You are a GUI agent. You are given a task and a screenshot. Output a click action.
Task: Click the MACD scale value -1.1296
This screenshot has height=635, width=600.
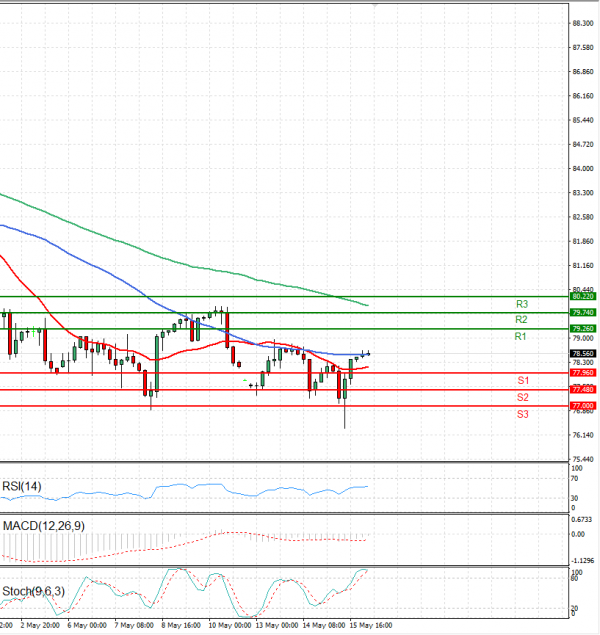tap(582, 561)
